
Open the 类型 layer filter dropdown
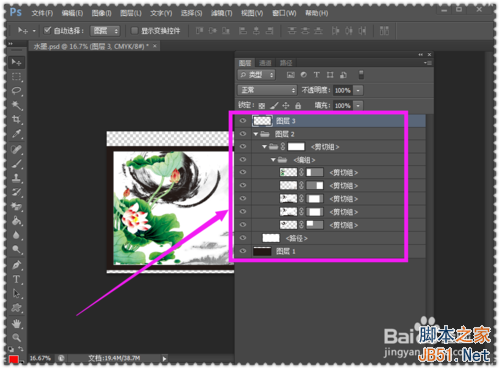[x=256, y=75]
